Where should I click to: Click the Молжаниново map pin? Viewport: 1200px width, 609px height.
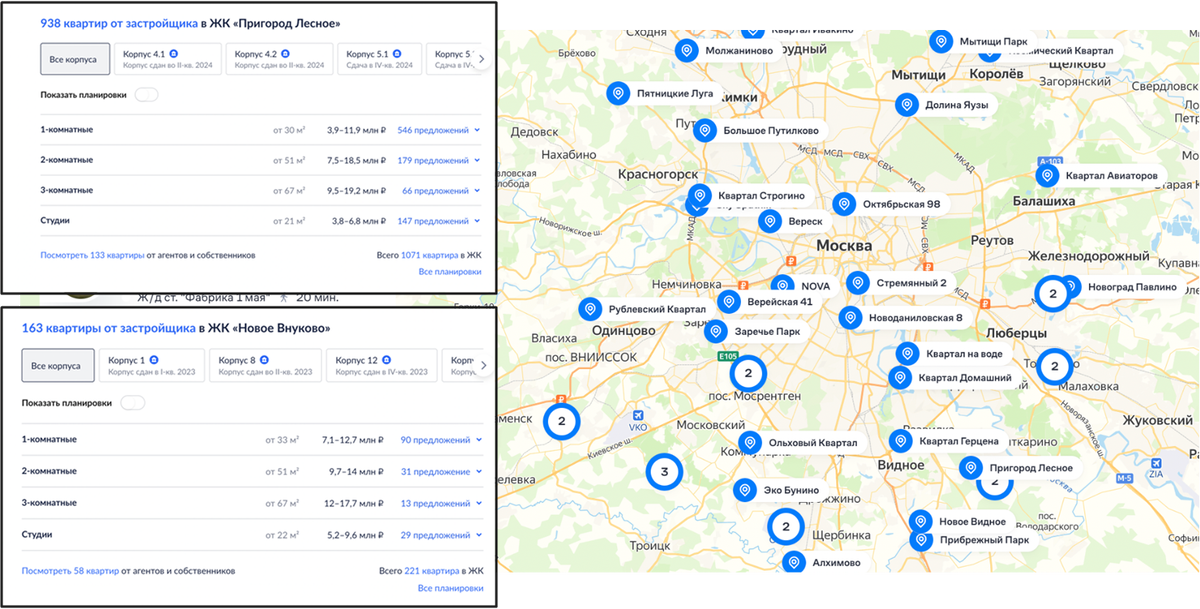coord(686,50)
